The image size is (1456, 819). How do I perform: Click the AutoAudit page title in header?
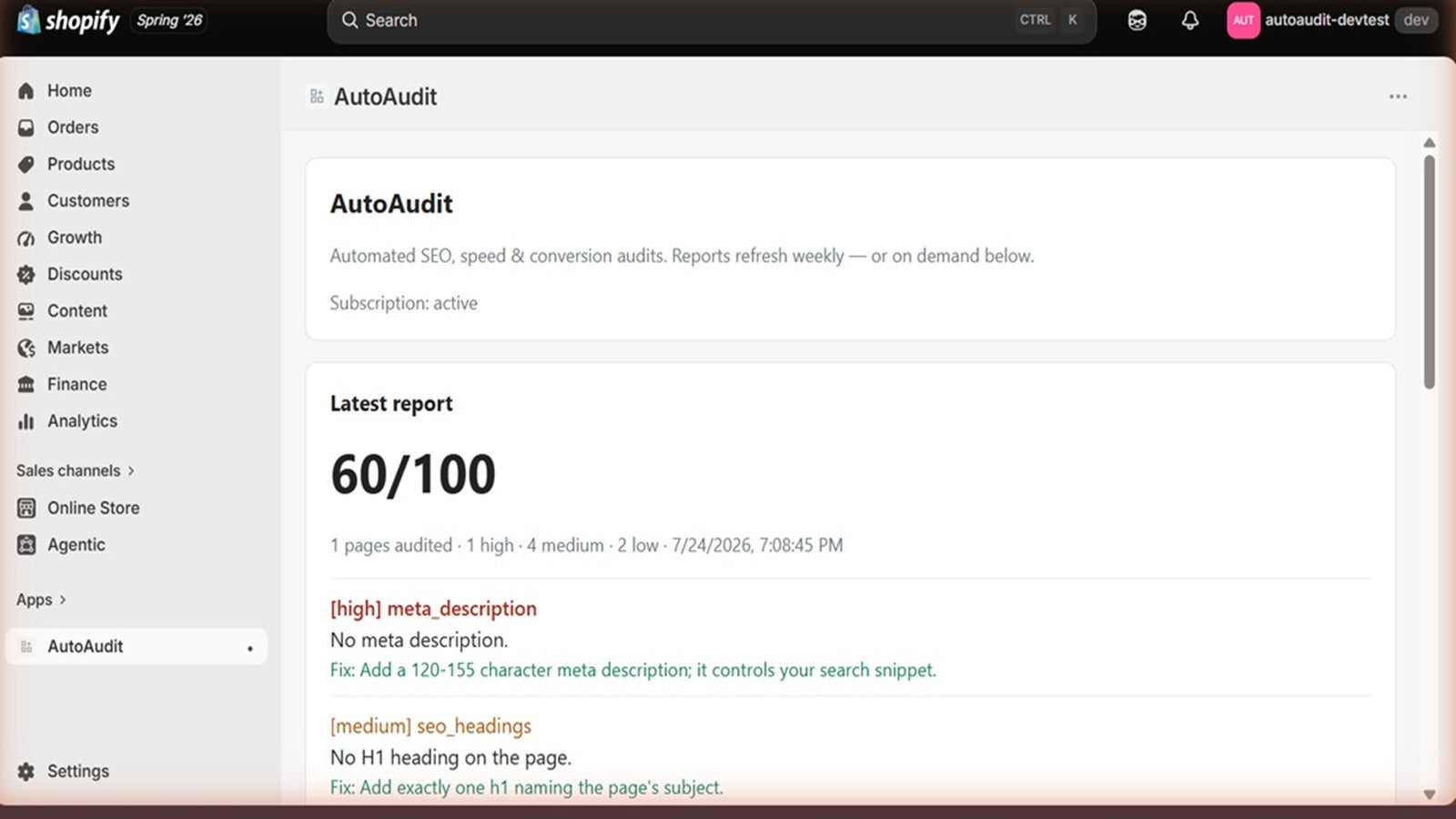point(385,96)
